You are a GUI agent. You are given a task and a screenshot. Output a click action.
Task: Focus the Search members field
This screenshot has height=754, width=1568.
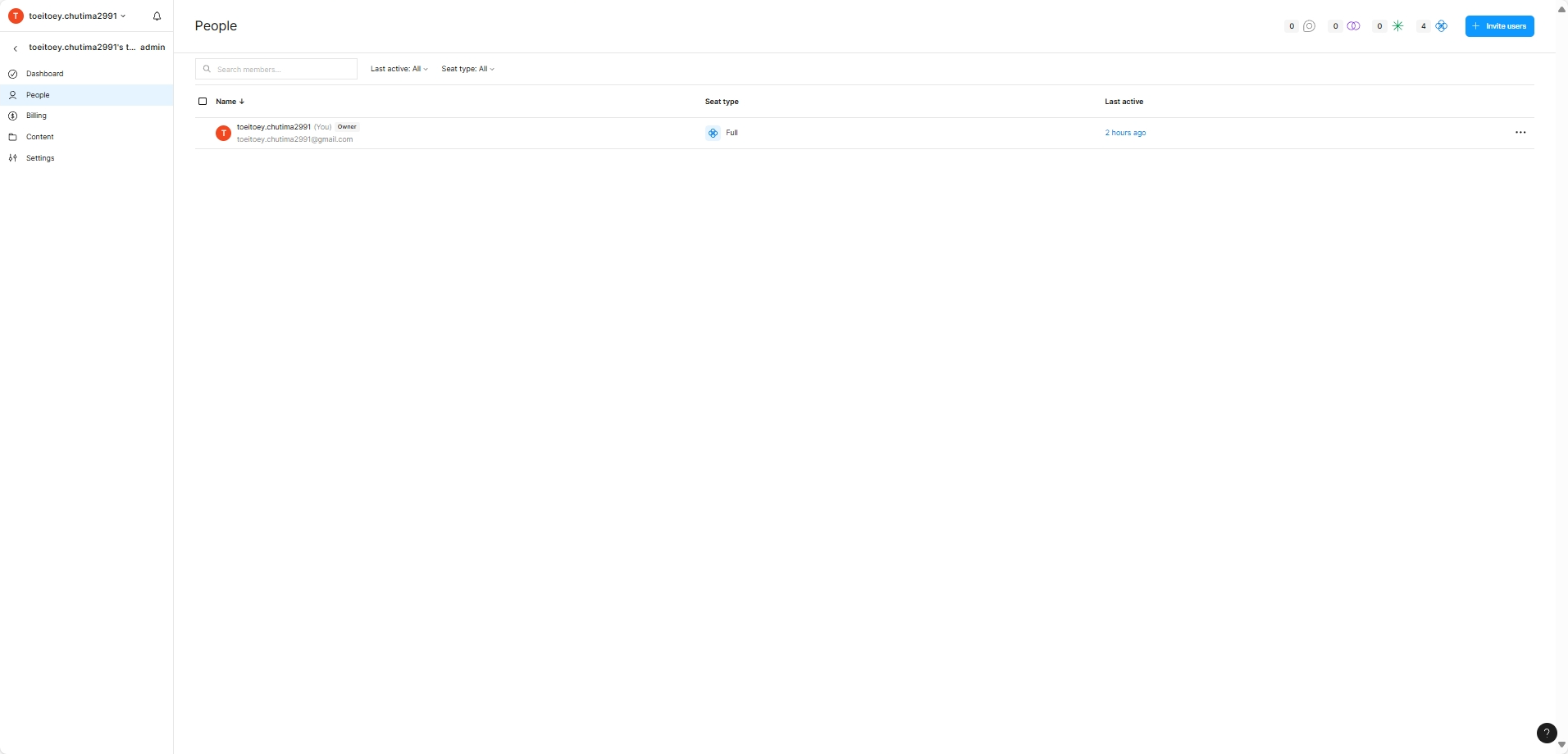tap(276, 69)
